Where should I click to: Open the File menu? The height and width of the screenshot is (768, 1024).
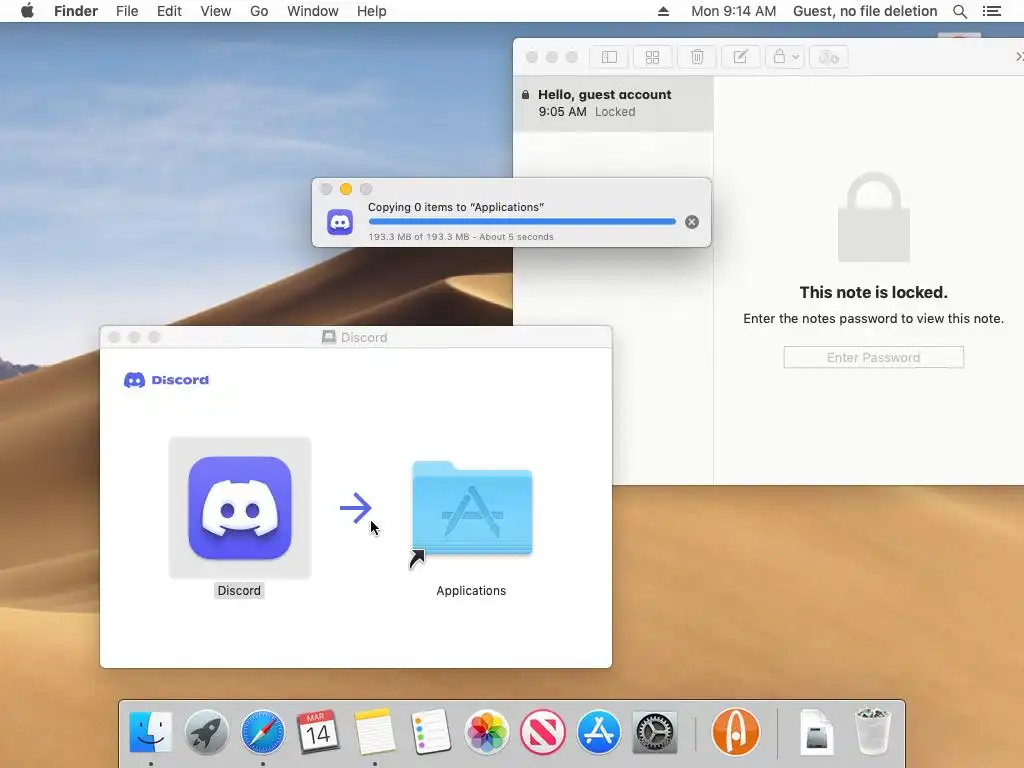[x=127, y=11]
